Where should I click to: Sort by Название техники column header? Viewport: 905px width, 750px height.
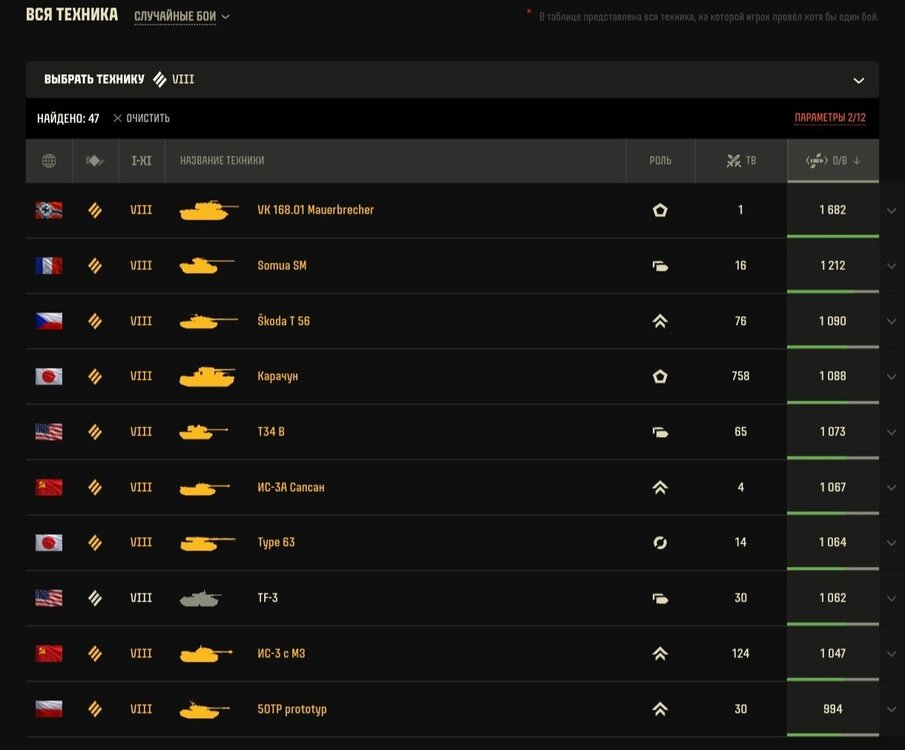click(222, 161)
